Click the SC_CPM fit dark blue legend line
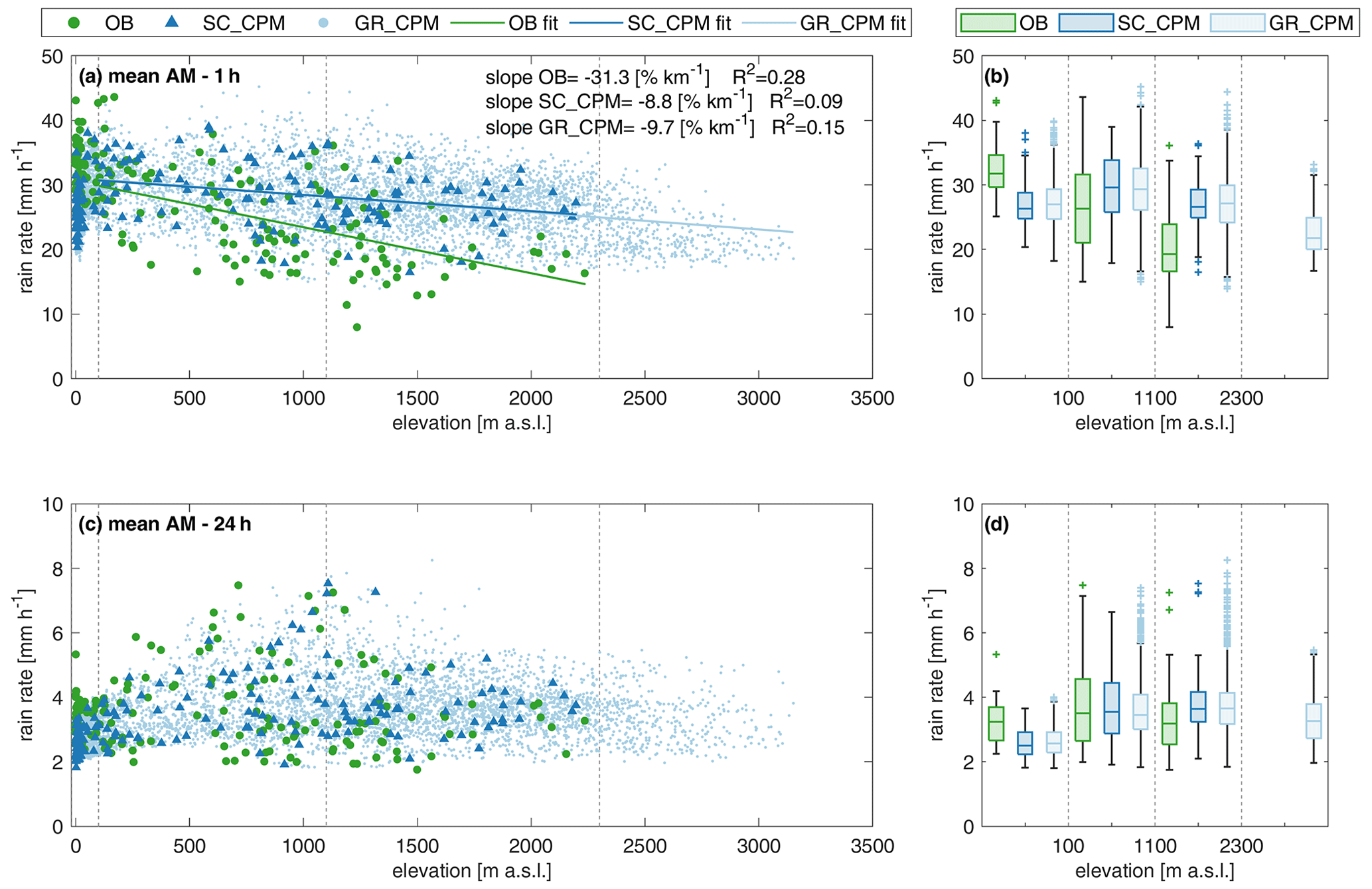Viewport: 1372px width, 889px height. click(595, 23)
